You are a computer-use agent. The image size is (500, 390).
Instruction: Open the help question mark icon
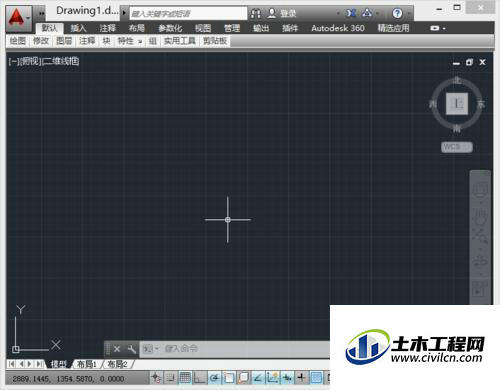(397, 13)
